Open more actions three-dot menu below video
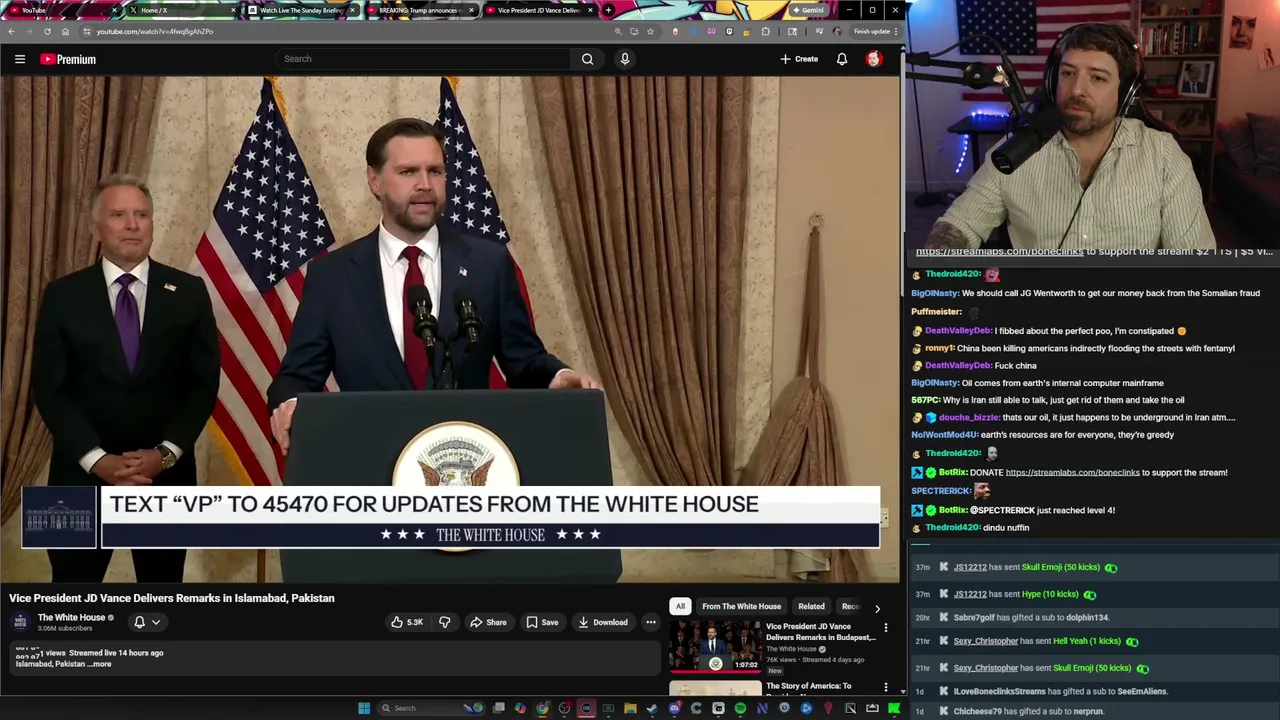1280x720 pixels. [651, 622]
